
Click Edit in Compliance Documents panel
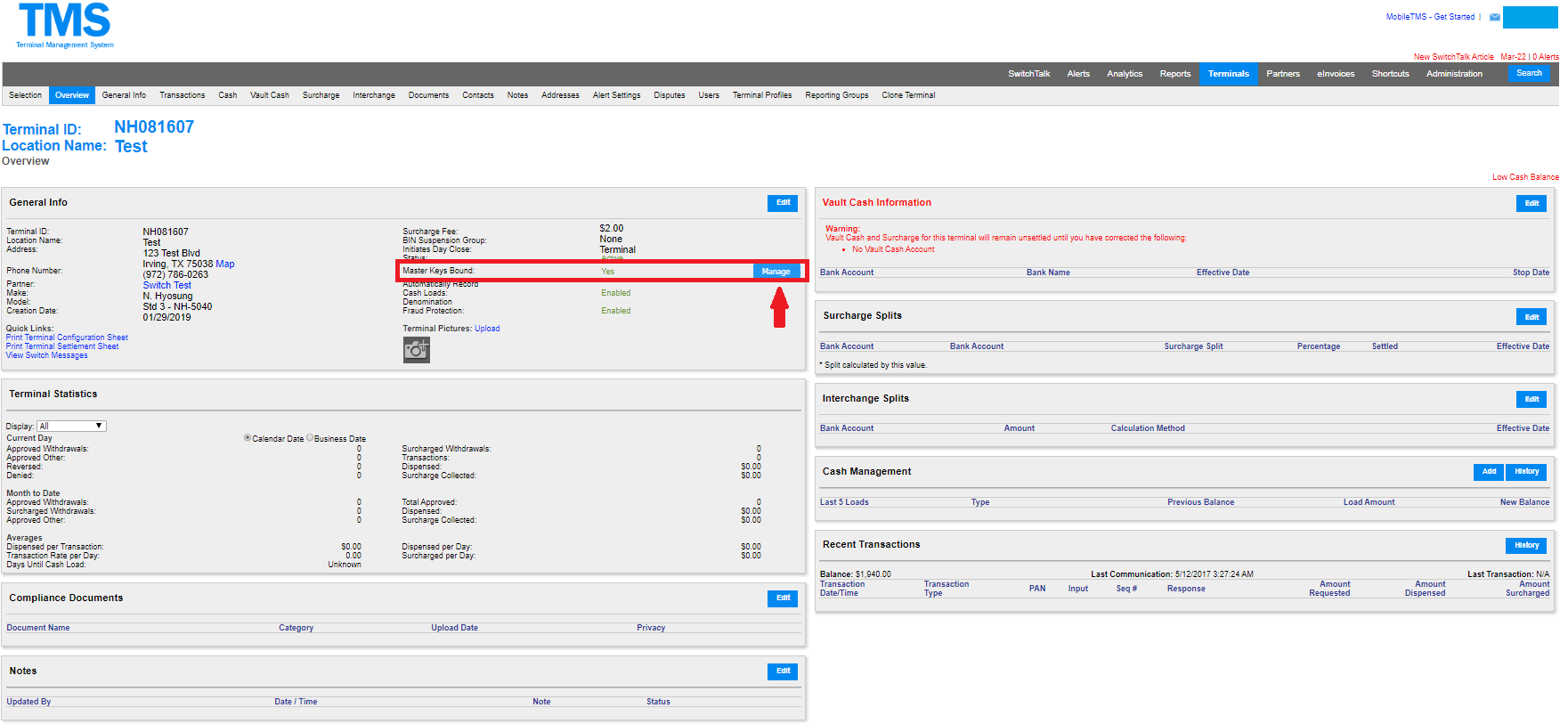click(x=783, y=598)
